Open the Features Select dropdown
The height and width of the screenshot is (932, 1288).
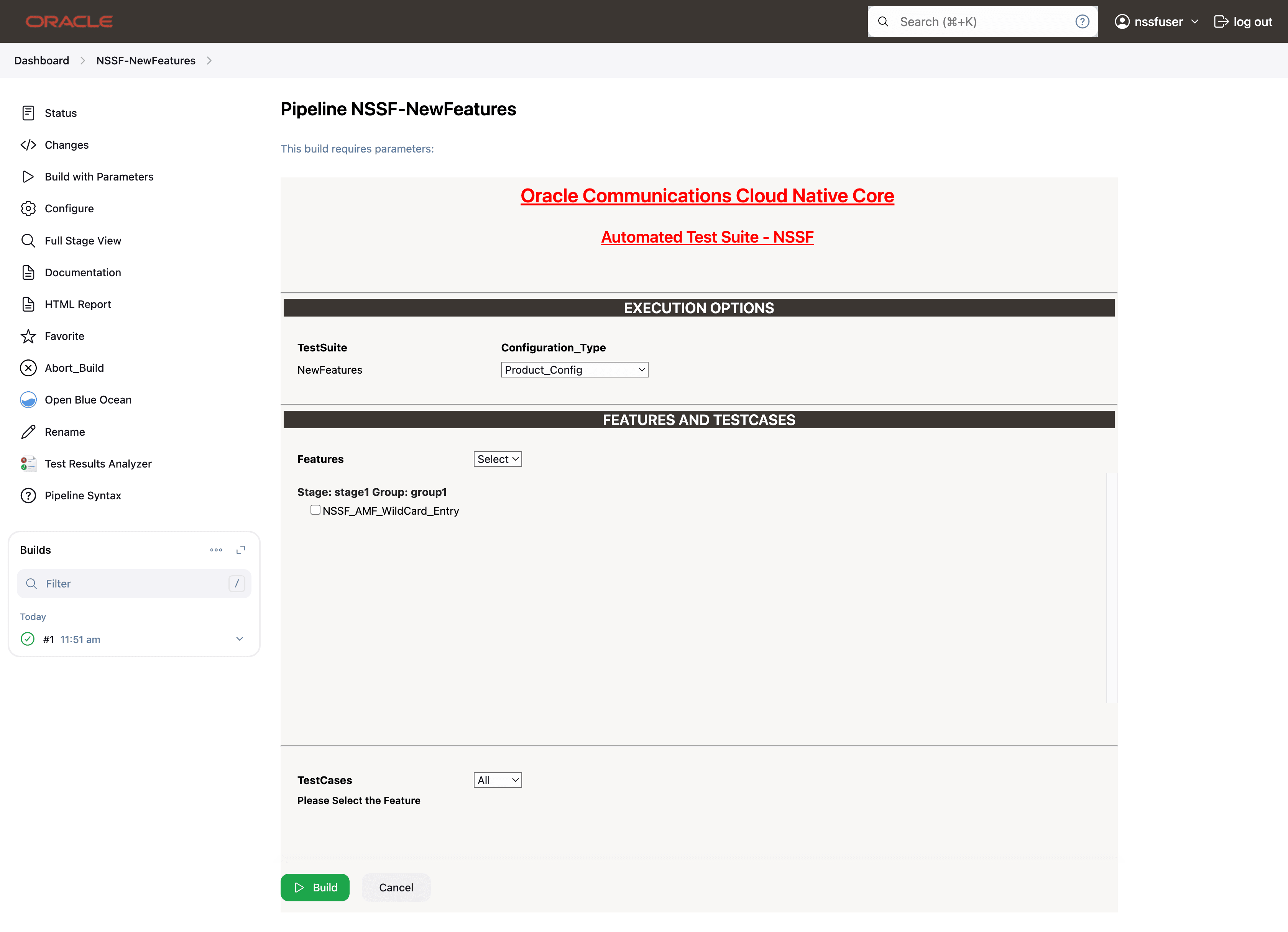(498, 459)
